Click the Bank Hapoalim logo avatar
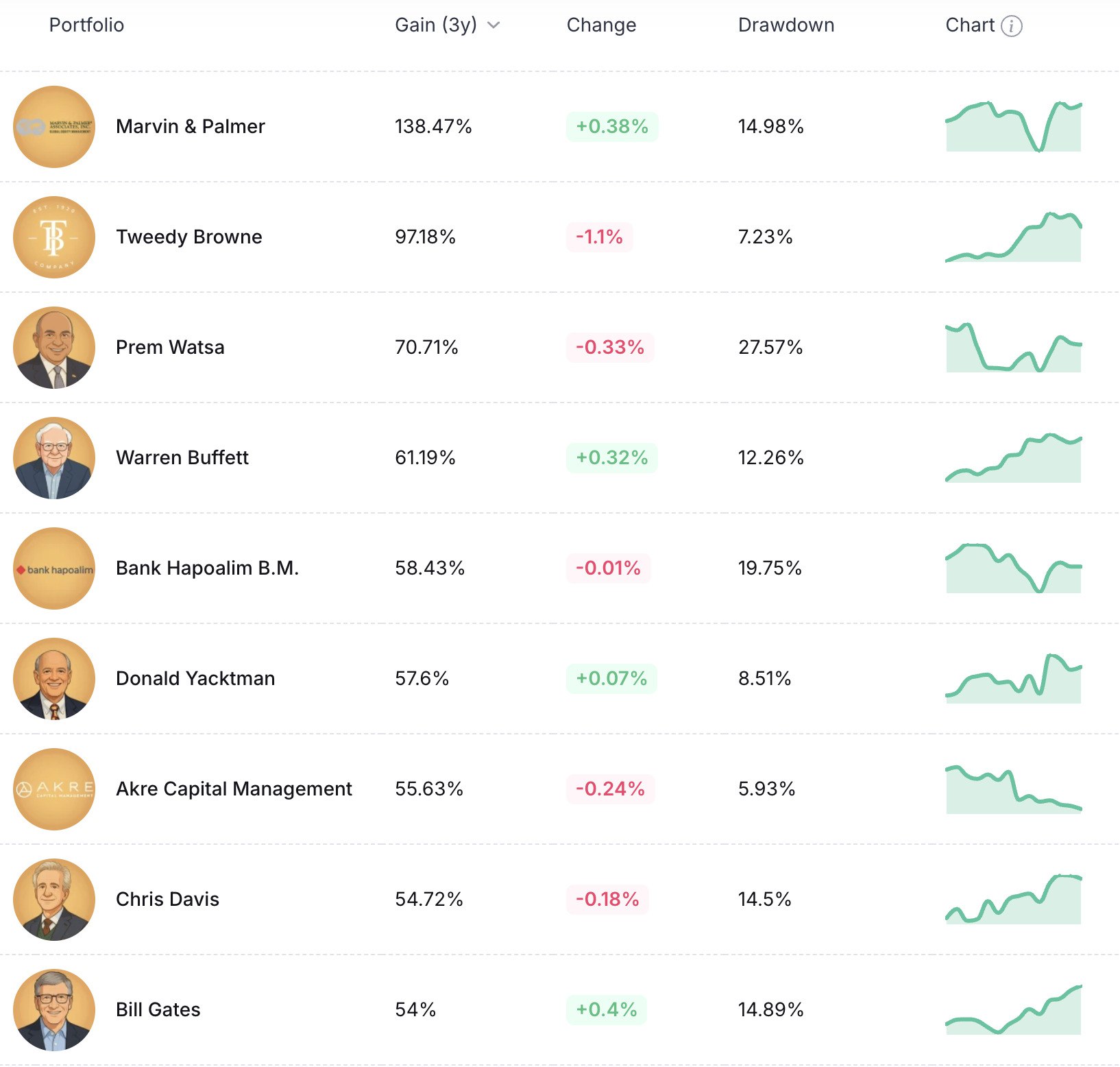This screenshot has height=1067, width=1120. 54,568
